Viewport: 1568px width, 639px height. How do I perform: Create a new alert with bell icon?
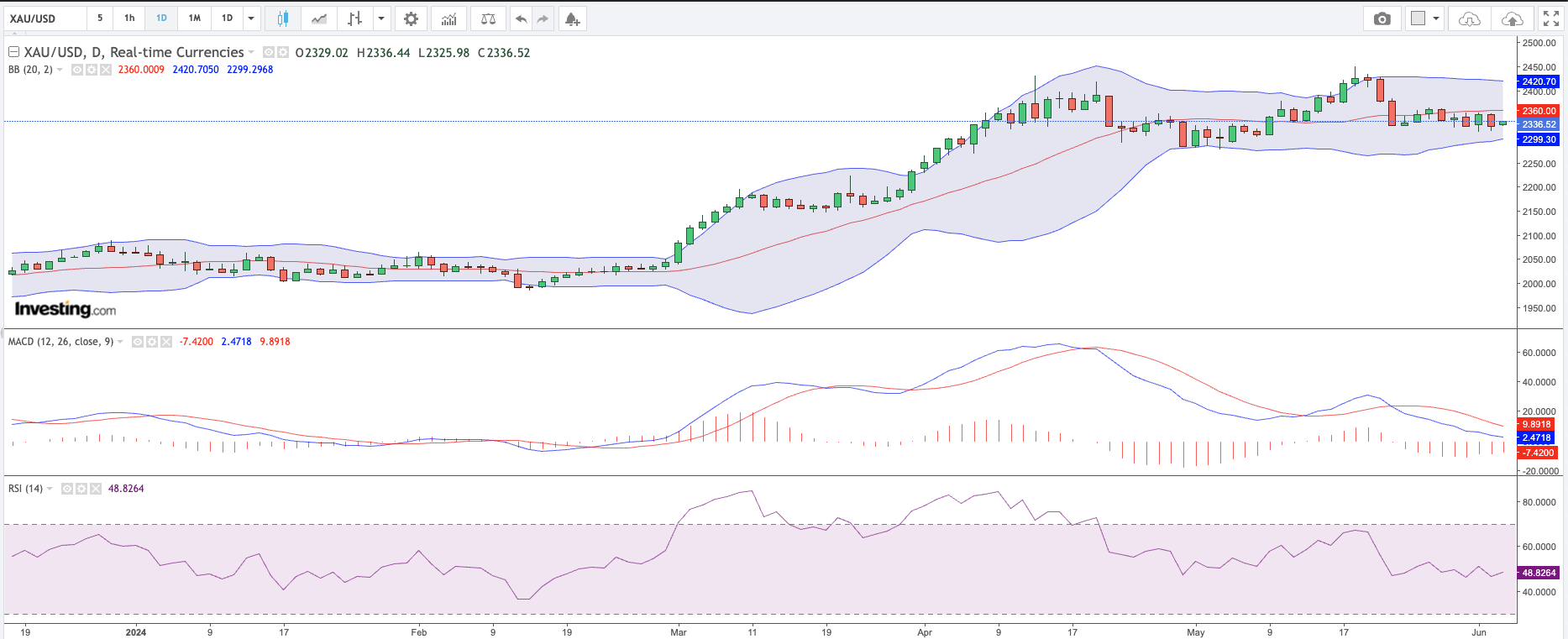coord(572,18)
